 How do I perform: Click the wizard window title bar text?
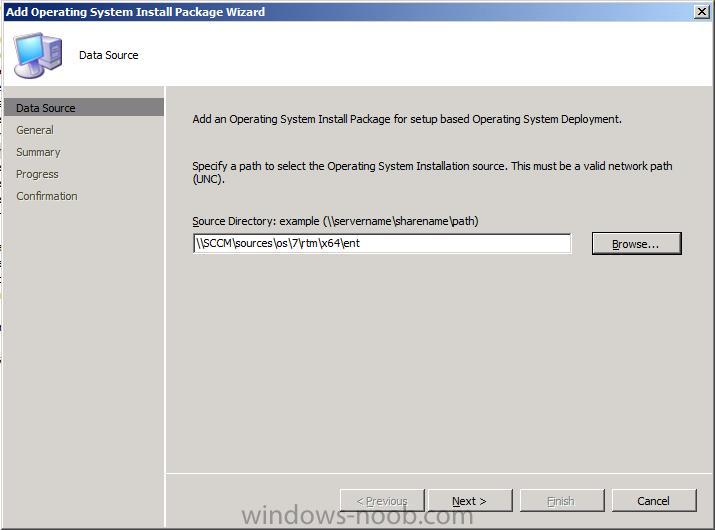[135, 11]
